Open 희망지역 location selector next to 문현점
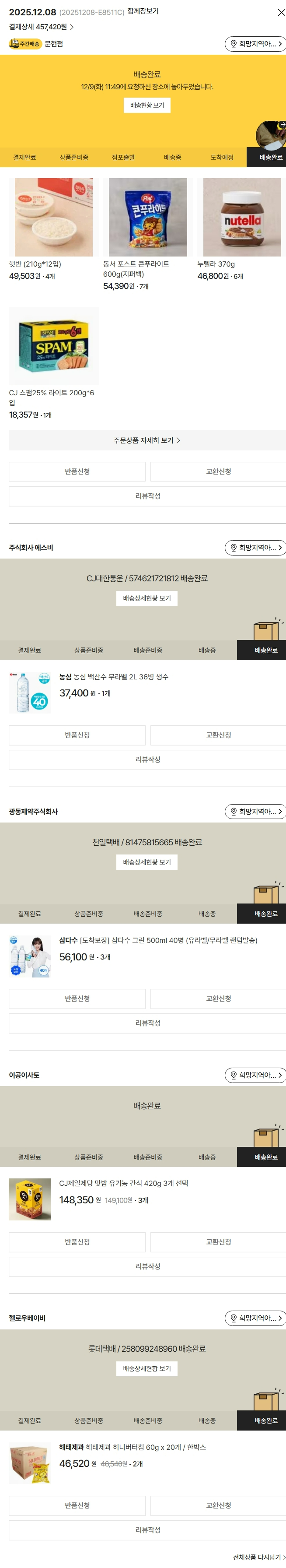The image size is (286, 1568). click(x=255, y=44)
